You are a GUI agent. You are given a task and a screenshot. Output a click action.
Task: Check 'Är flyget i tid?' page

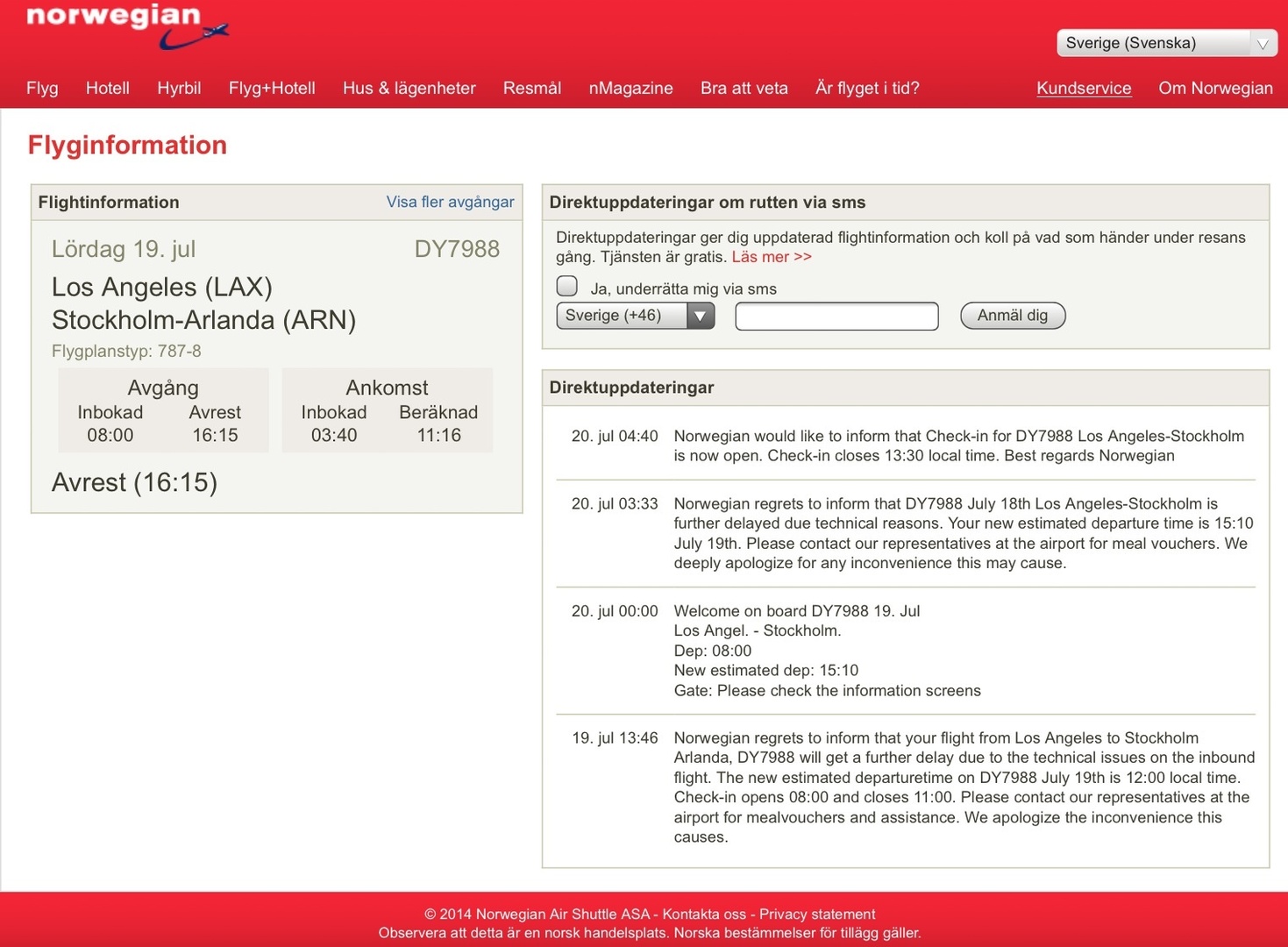[x=866, y=88]
